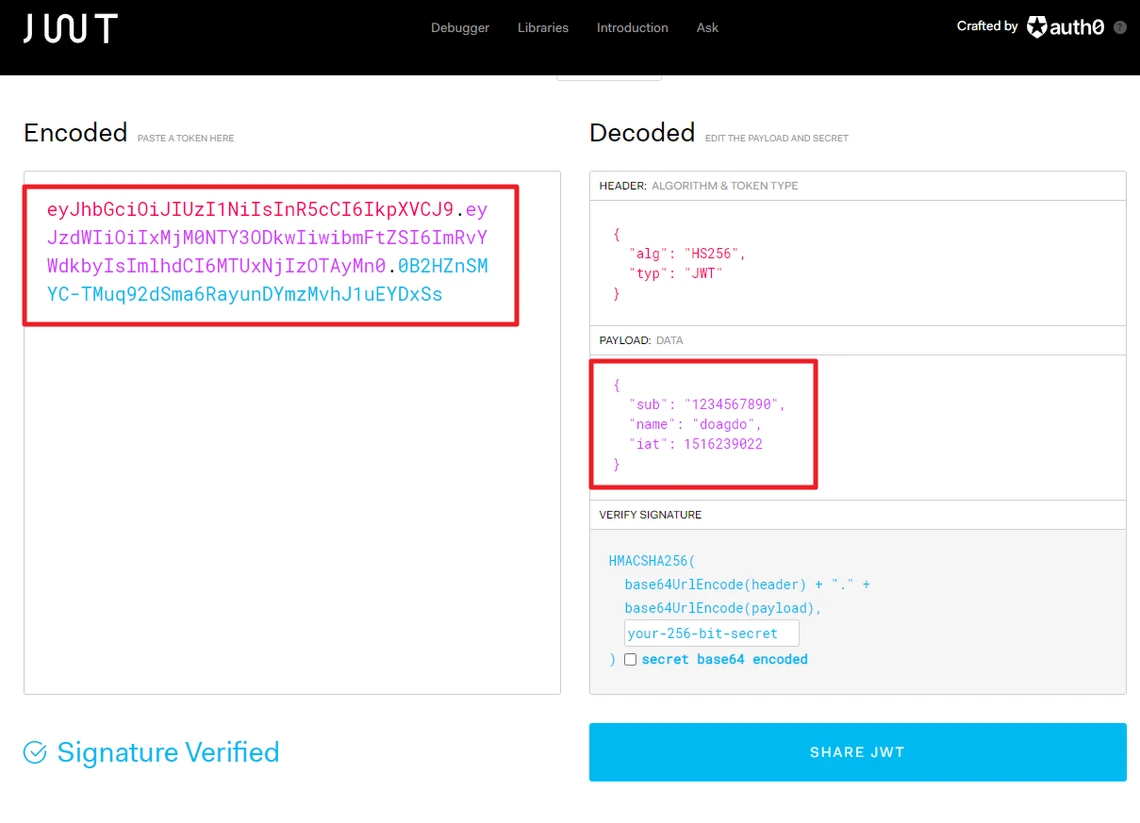Open the Libraries page from the navbar
Viewport: 1140px width, 823px height.
point(543,28)
